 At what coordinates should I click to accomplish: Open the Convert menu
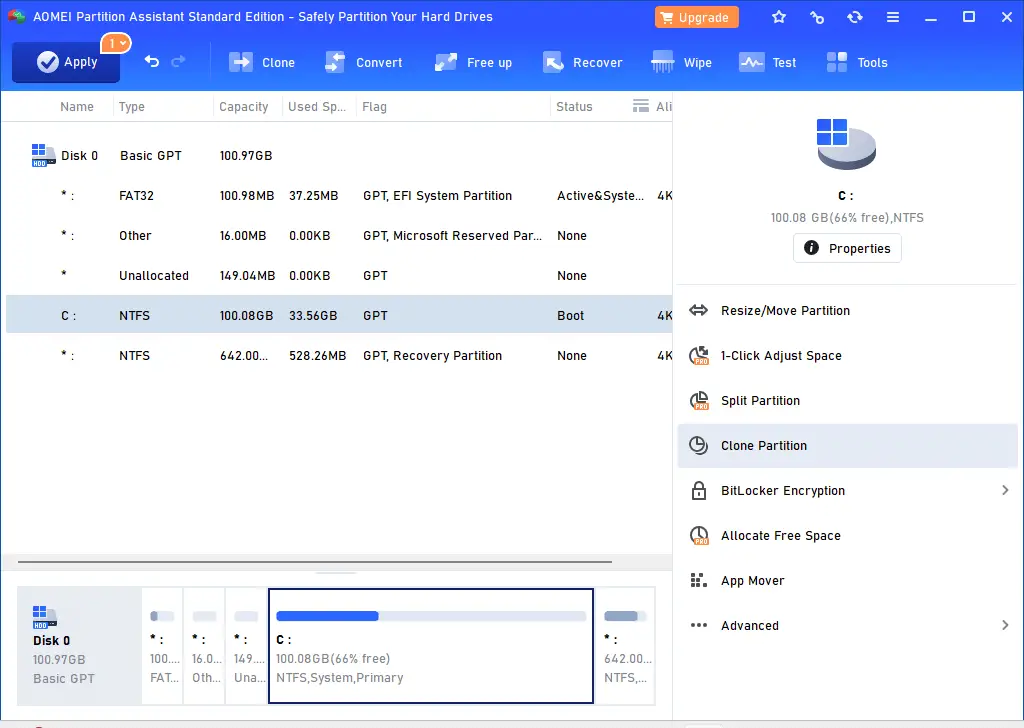[x=364, y=63]
